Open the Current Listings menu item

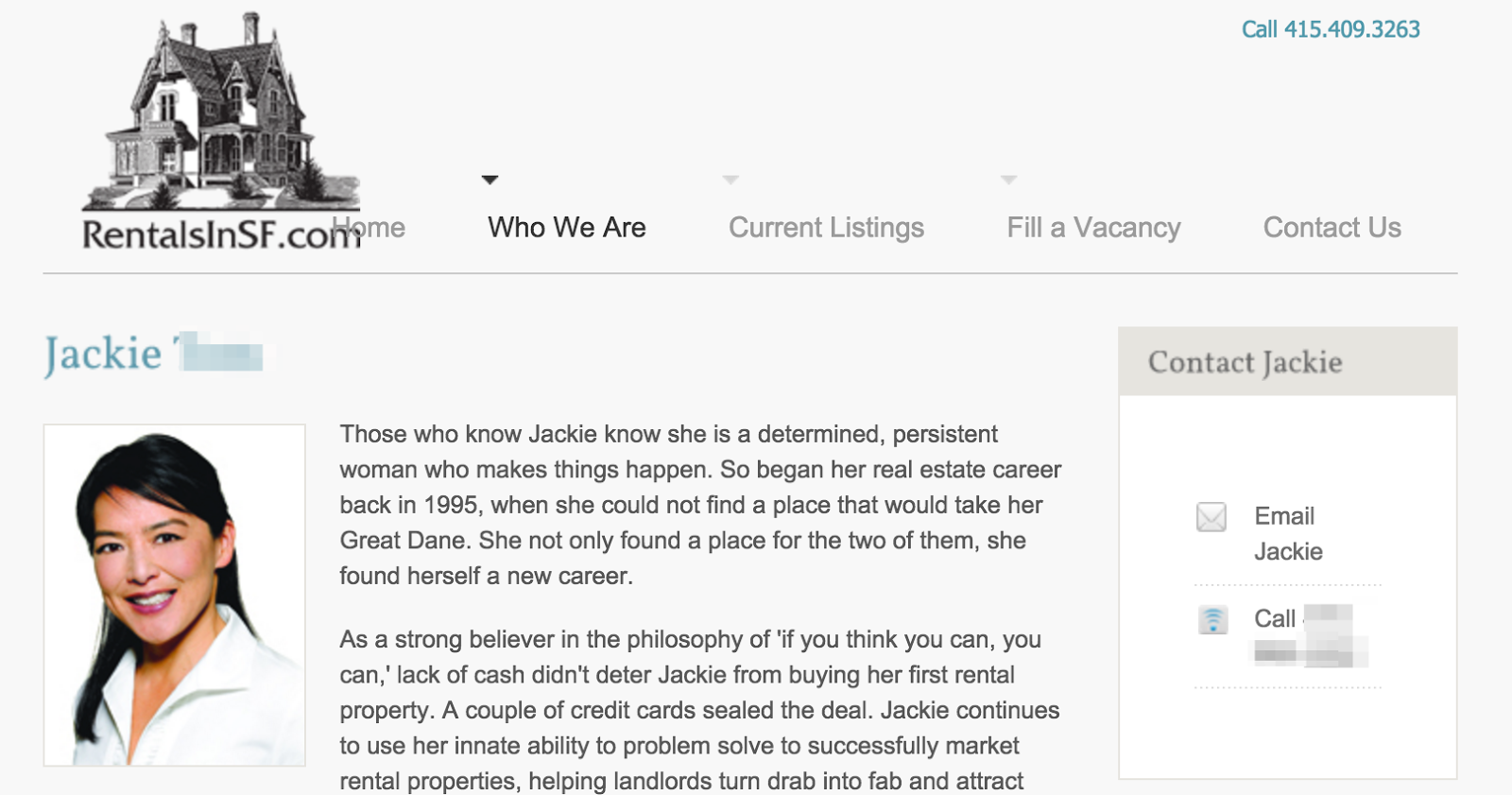[x=826, y=228]
